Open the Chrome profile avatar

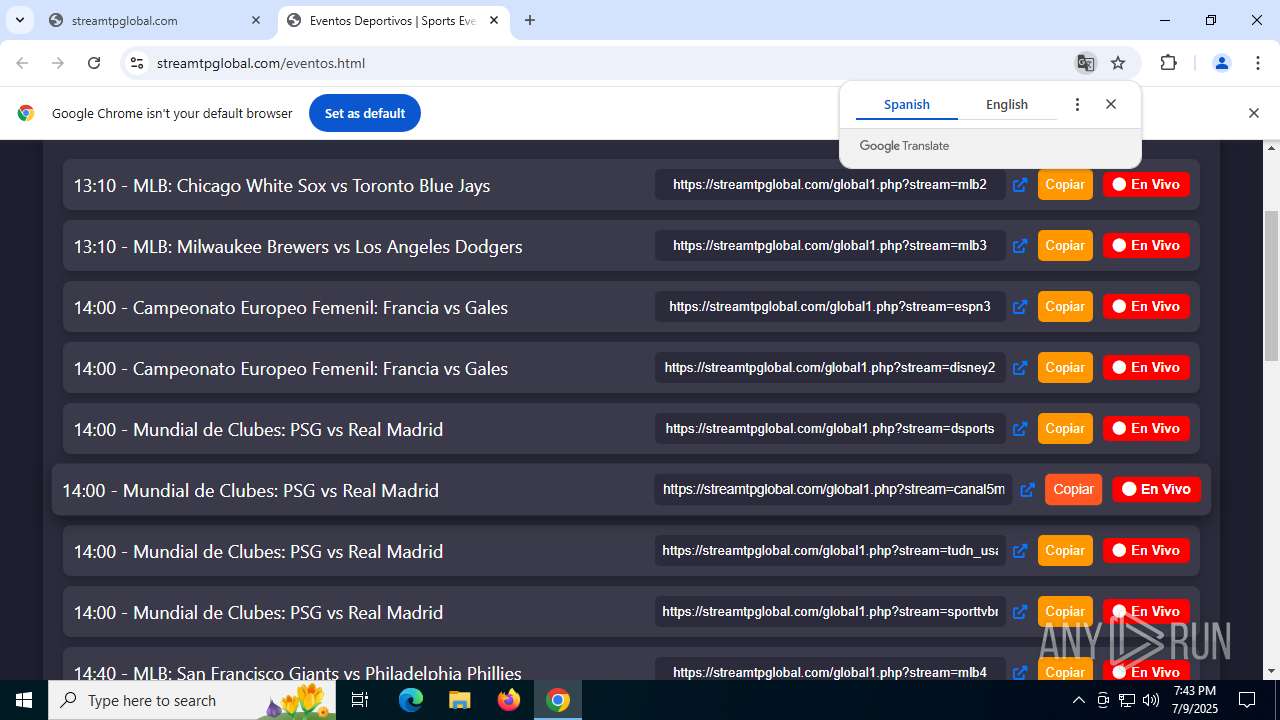coord(1221,63)
